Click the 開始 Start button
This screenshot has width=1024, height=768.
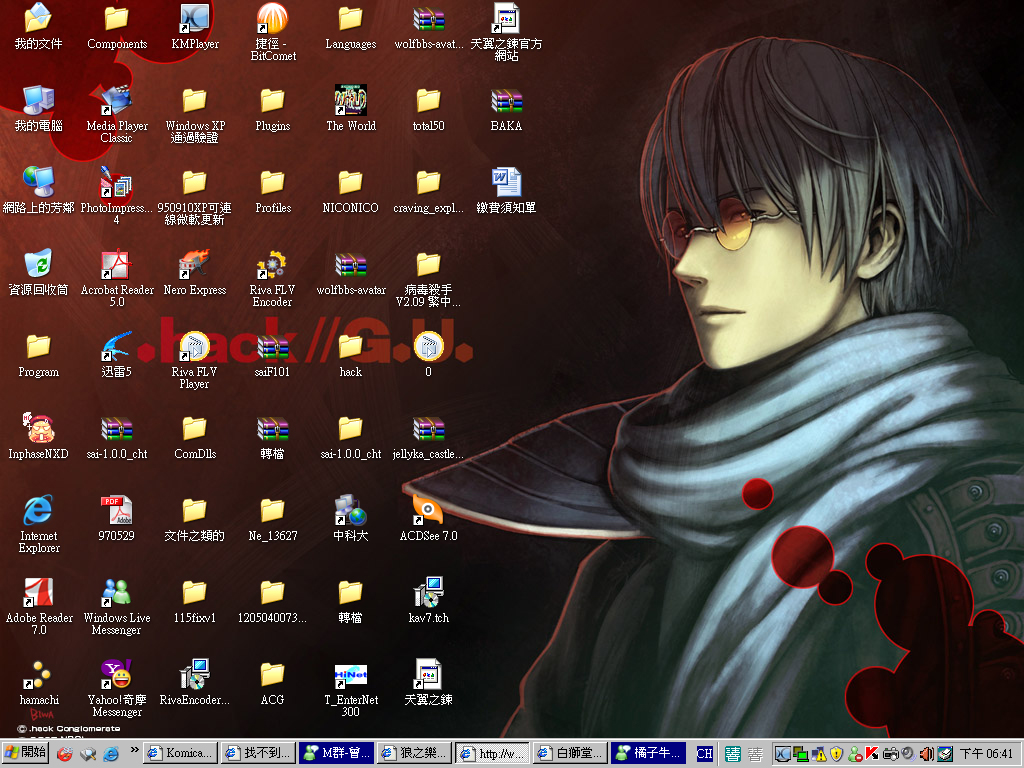pyautogui.click(x=25, y=753)
